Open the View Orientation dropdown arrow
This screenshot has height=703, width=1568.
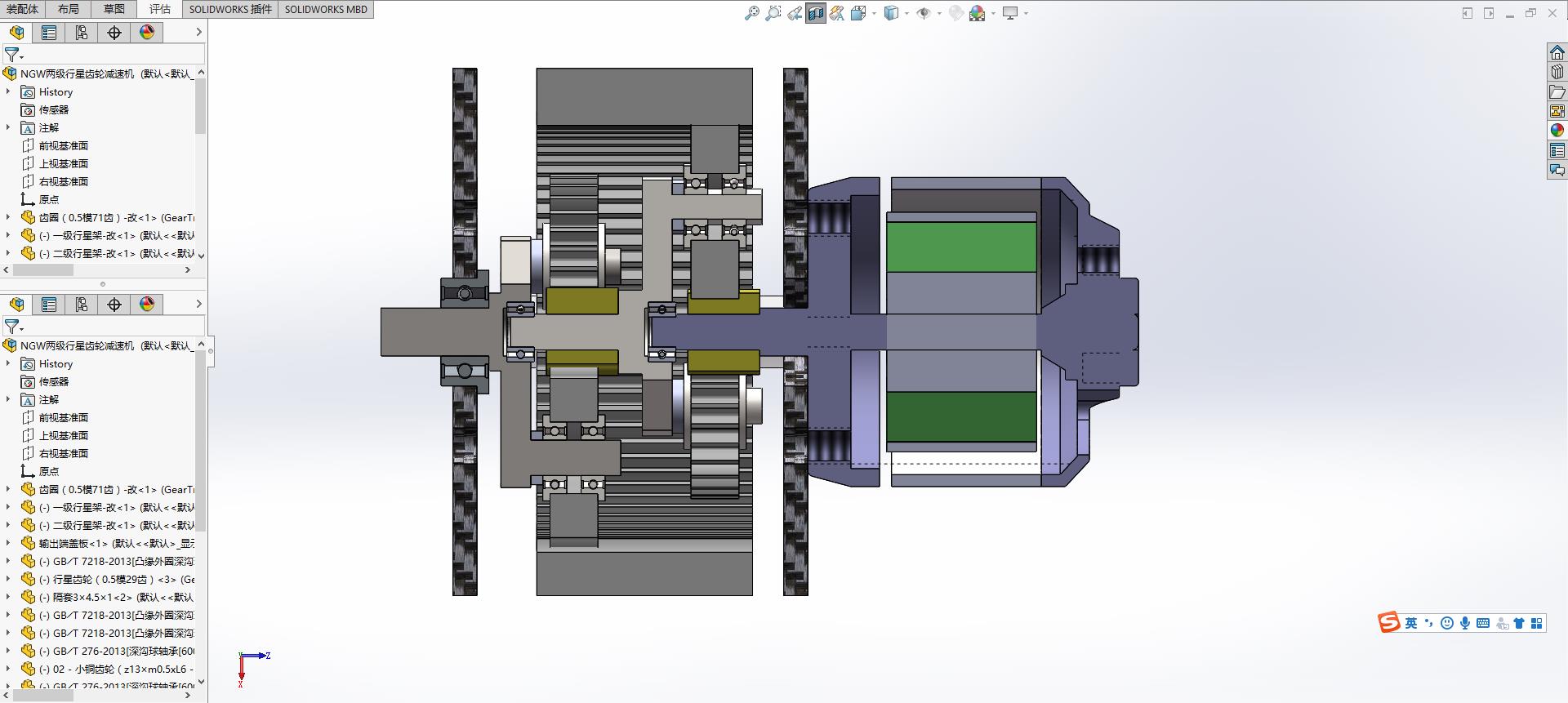[874, 13]
